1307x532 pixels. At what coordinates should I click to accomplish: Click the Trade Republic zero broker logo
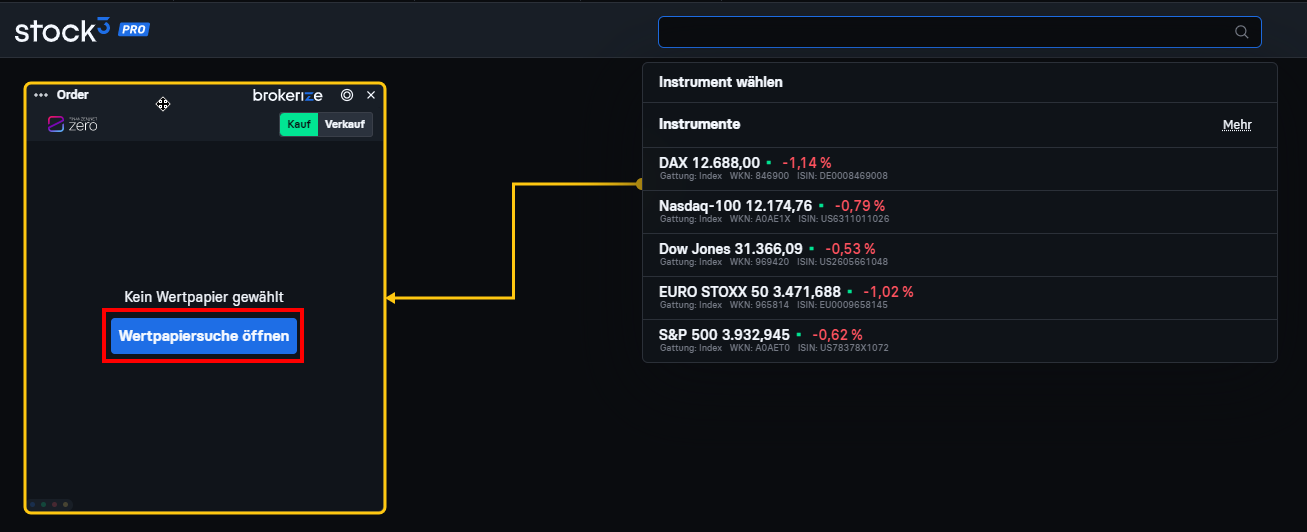(x=73, y=124)
